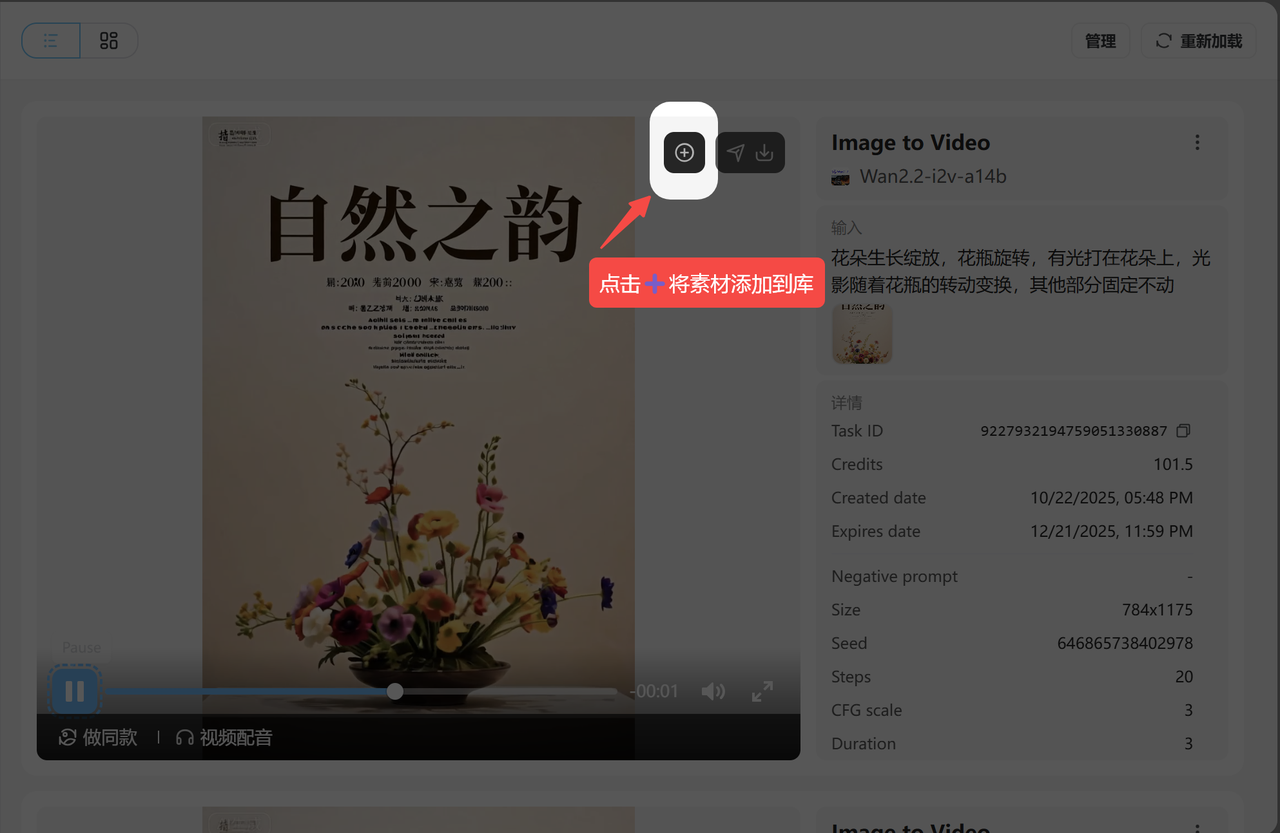Open the input image thumbnail 自然之韵
The height and width of the screenshot is (833, 1280).
tap(862, 334)
